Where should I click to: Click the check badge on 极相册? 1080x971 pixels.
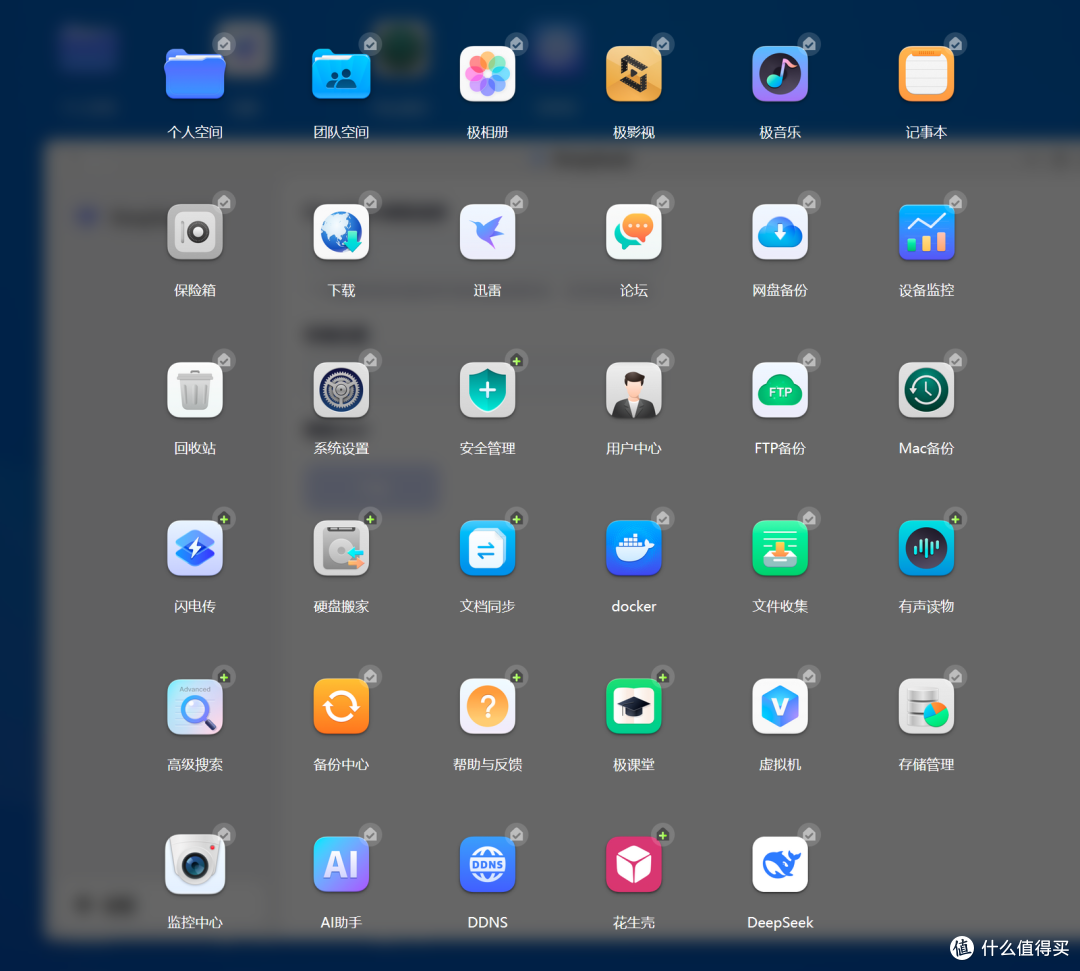[x=517, y=44]
